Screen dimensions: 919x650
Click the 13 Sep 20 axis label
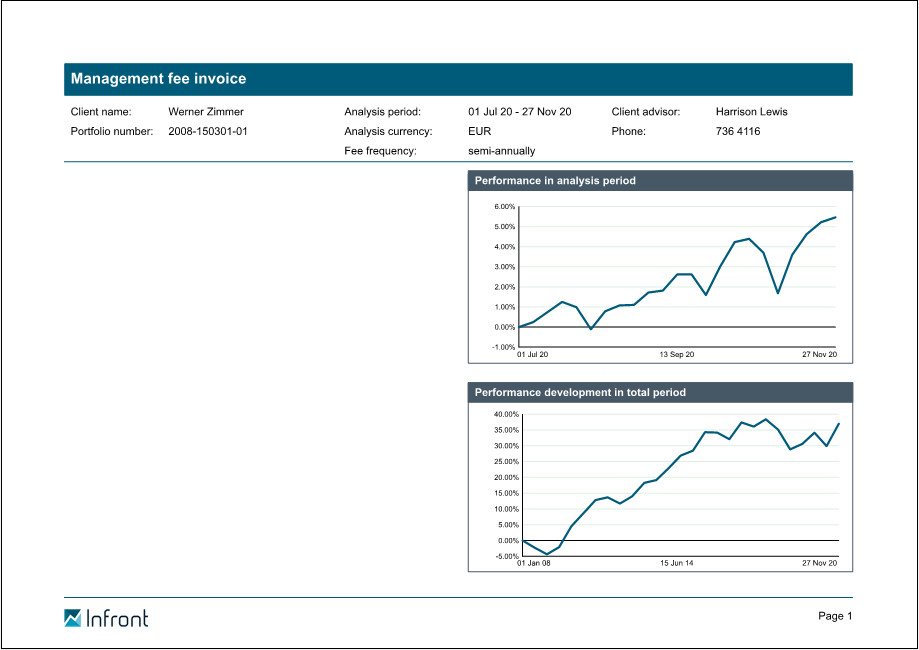(x=676, y=354)
